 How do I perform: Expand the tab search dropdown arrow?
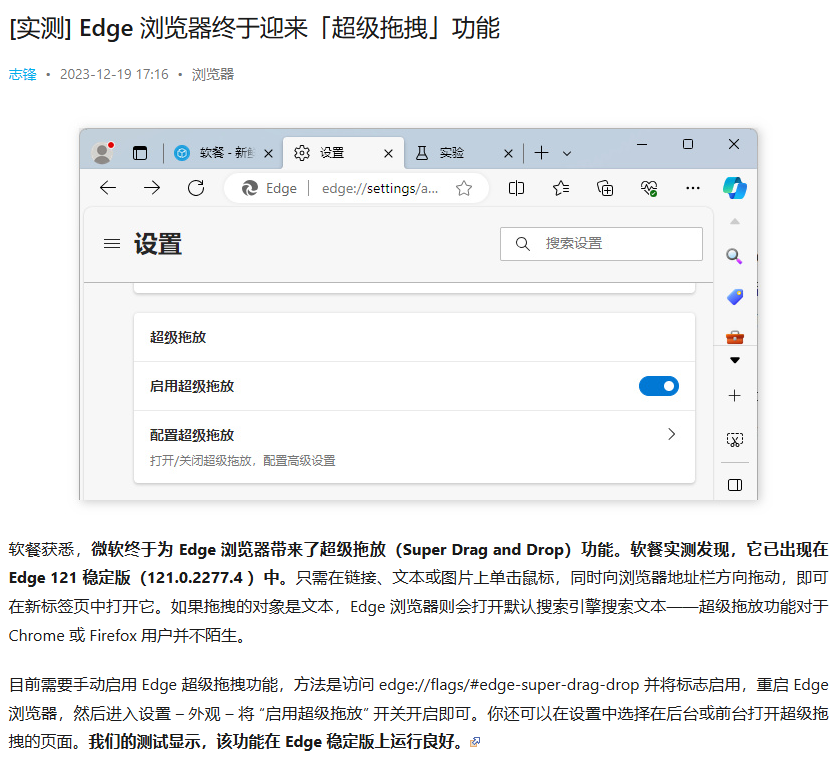[567, 154]
